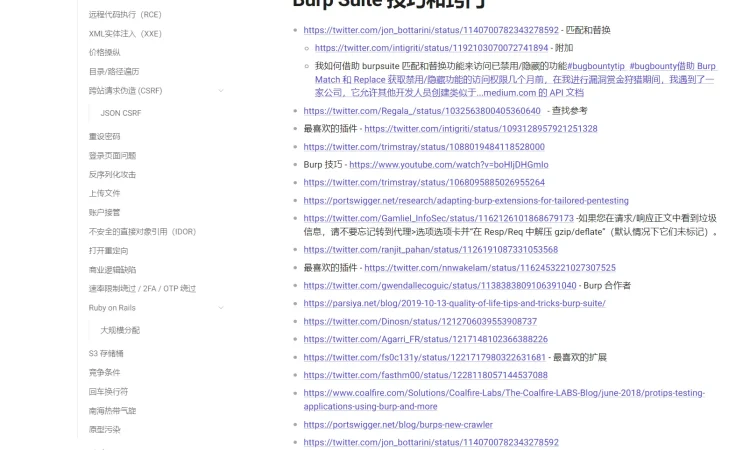Open XML实体注入 (XXE) sidebar page
This screenshot has width=750, height=450.
pyautogui.click(x=125, y=33)
